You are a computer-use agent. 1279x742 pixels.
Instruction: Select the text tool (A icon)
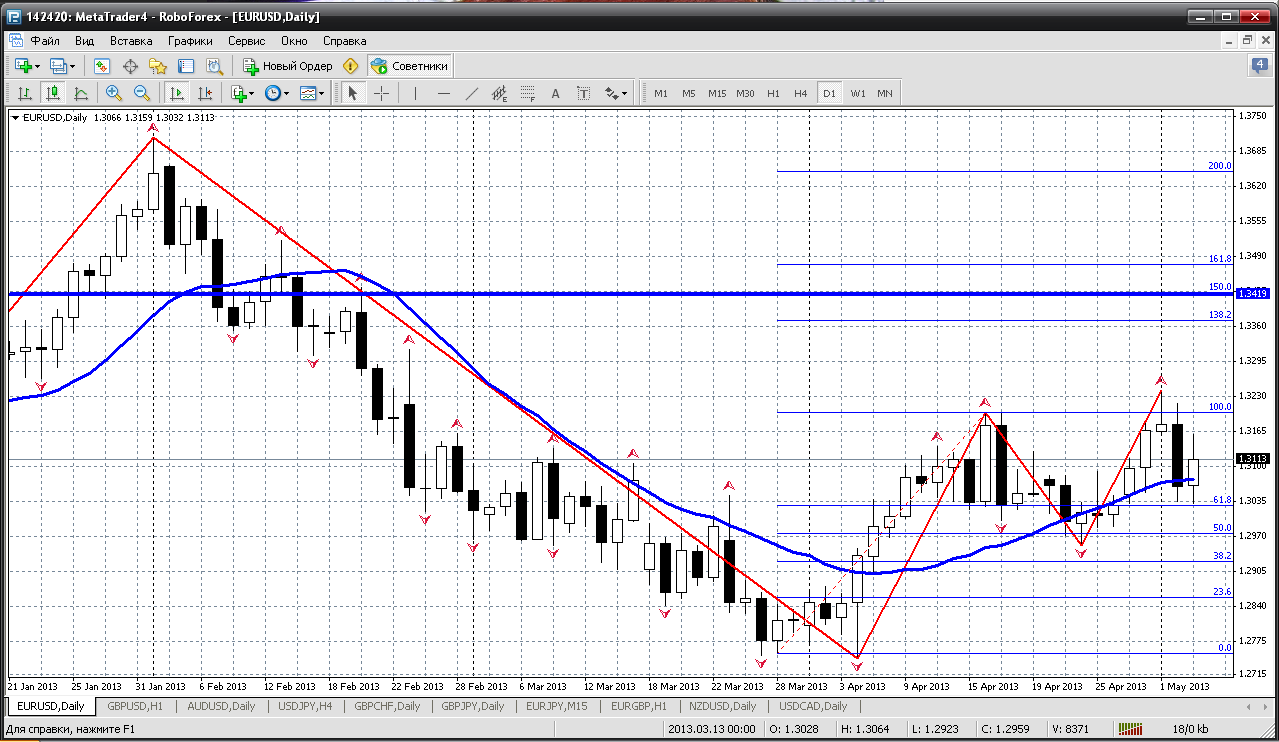click(x=556, y=93)
